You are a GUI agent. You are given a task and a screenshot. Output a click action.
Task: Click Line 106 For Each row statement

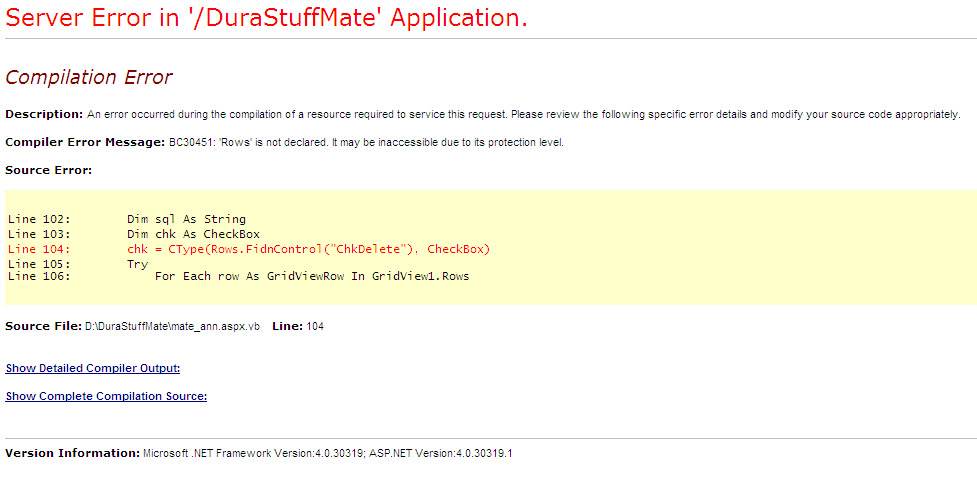click(x=238, y=276)
